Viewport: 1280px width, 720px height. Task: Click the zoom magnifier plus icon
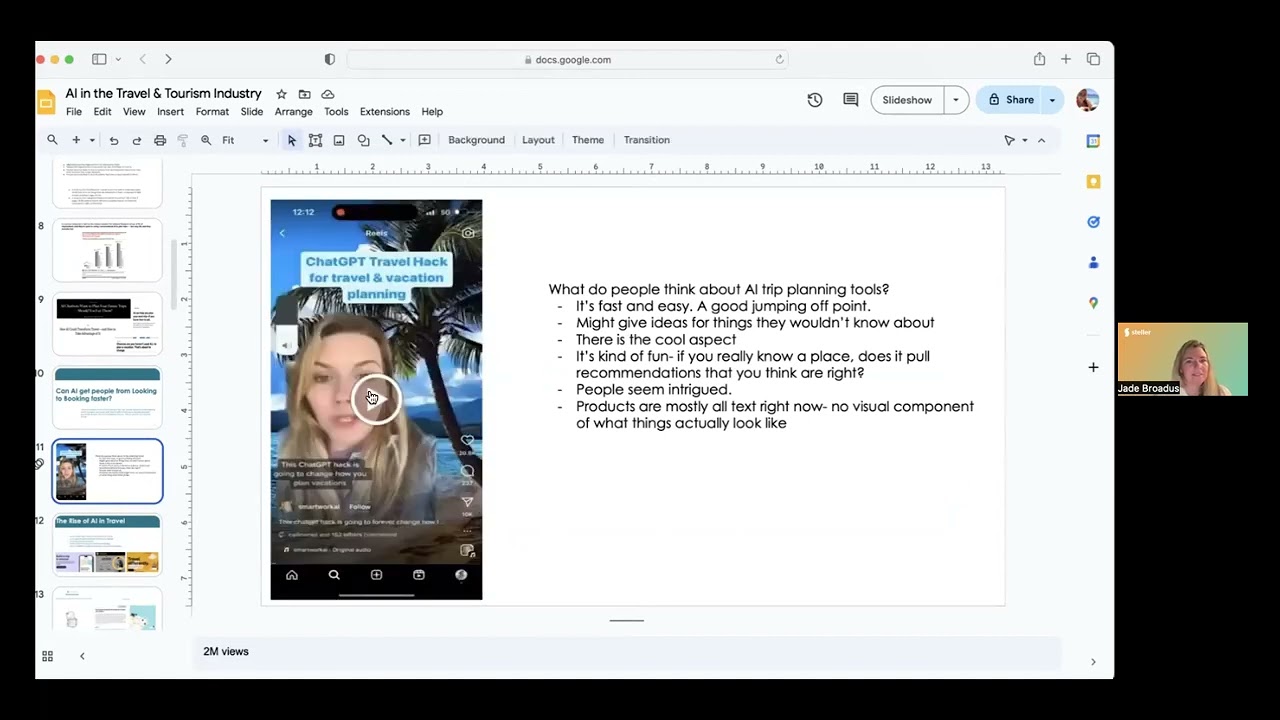click(206, 140)
